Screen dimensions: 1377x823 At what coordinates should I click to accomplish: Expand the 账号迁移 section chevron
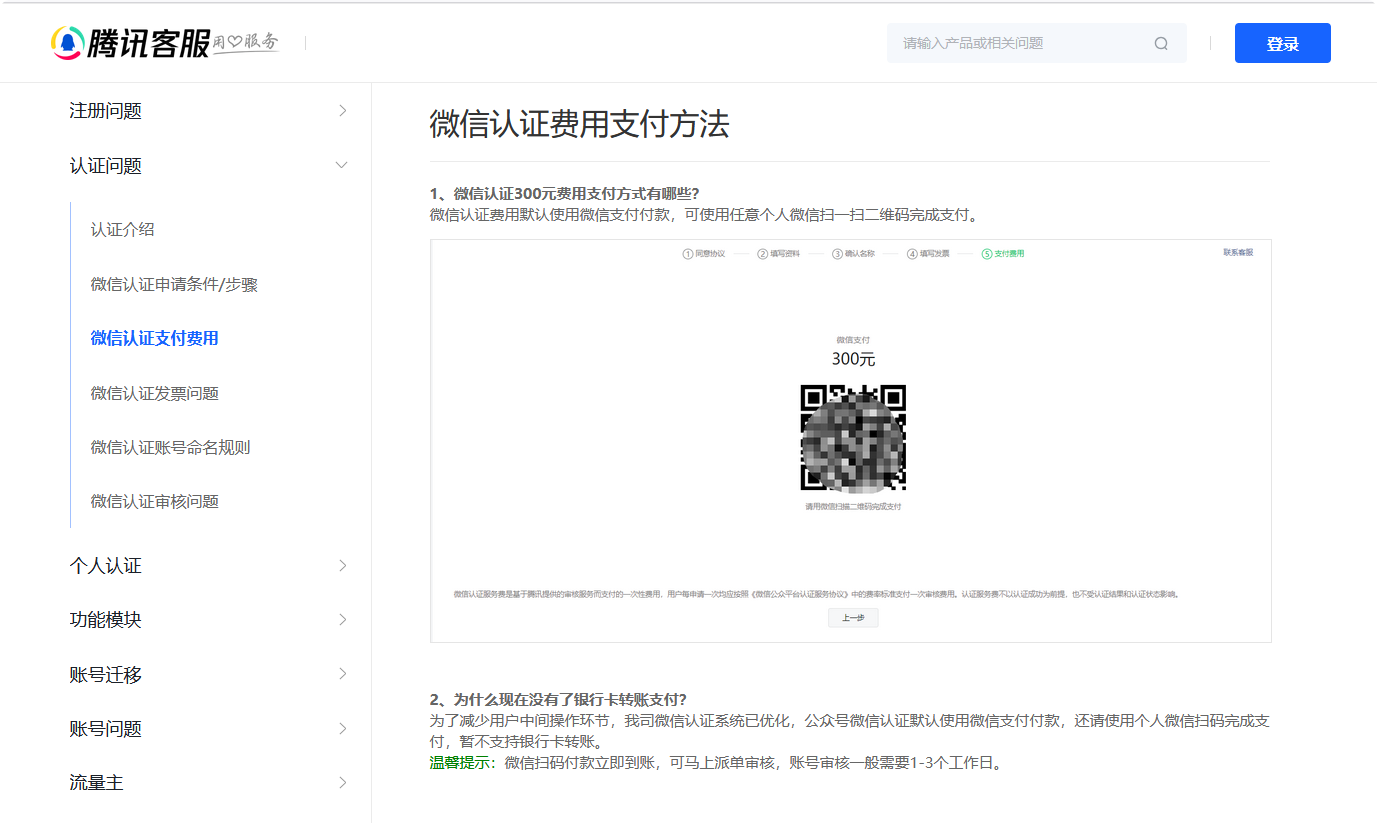(x=342, y=674)
